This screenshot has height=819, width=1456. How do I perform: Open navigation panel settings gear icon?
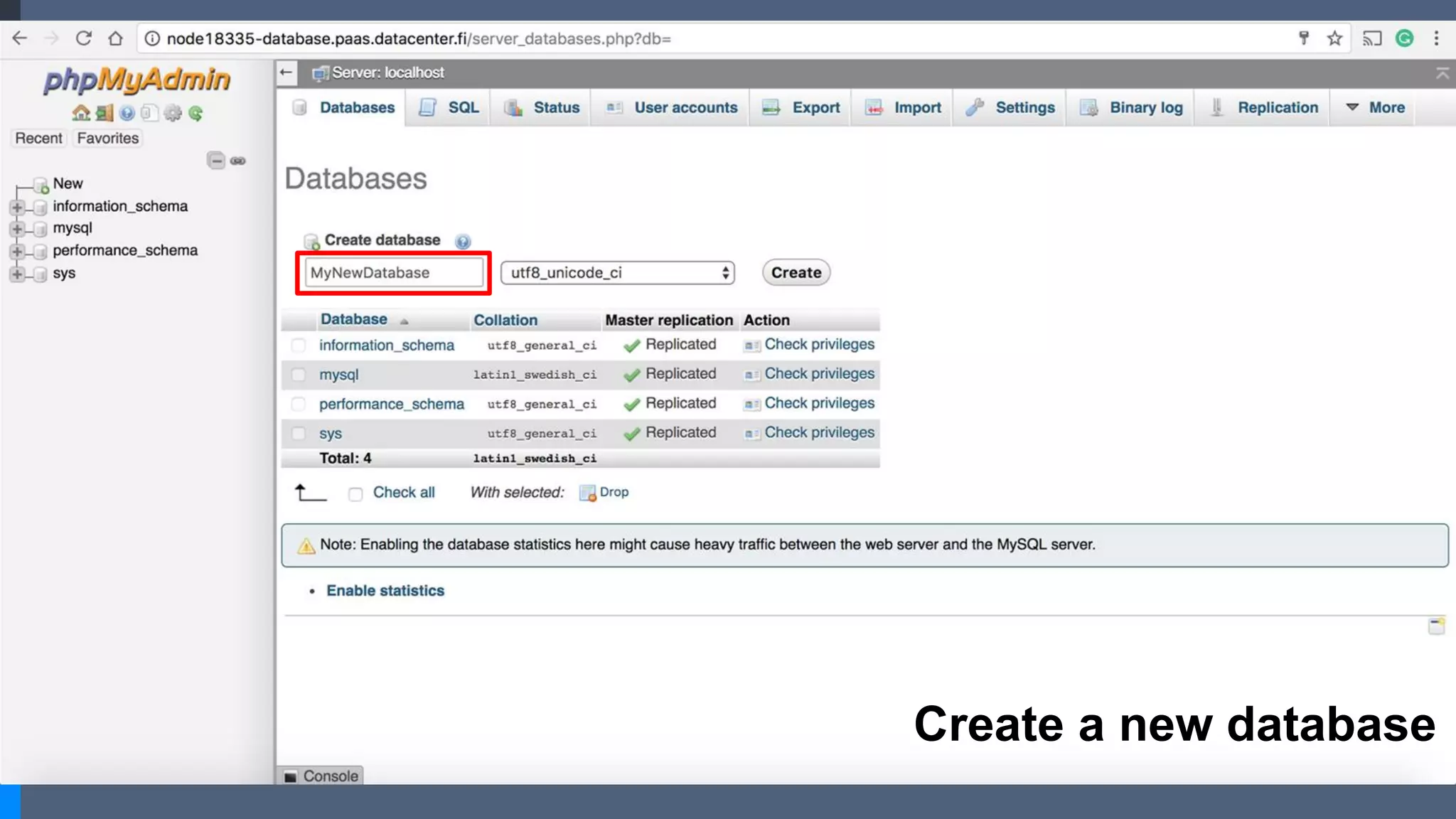coord(172,113)
